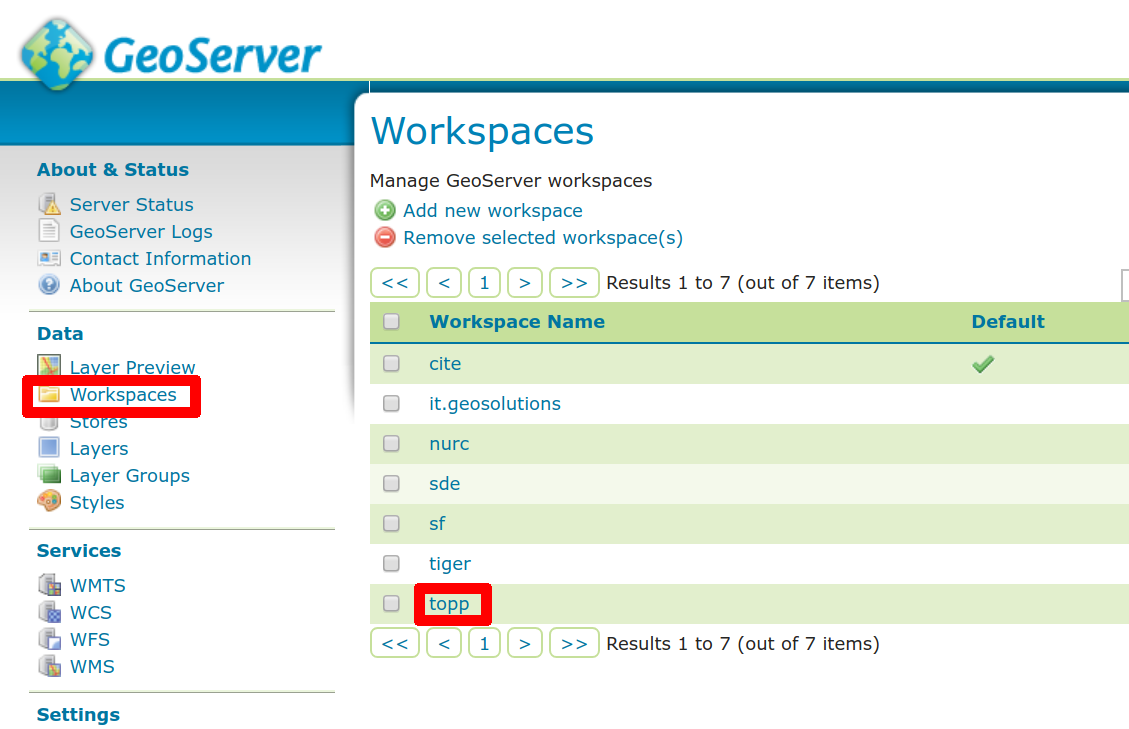Open Layers from Data menu
The width and height of the screenshot is (1129, 729).
99,449
